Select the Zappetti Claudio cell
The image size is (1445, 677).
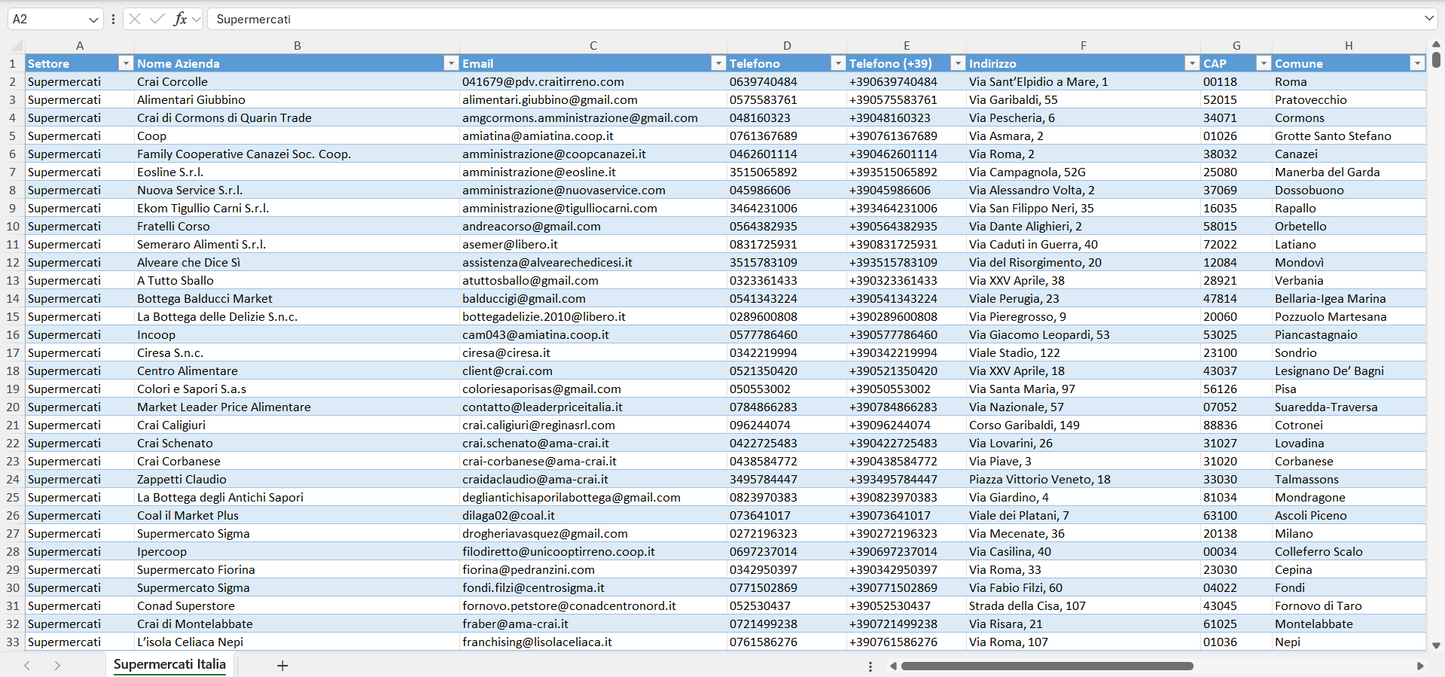(x=297, y=479)
